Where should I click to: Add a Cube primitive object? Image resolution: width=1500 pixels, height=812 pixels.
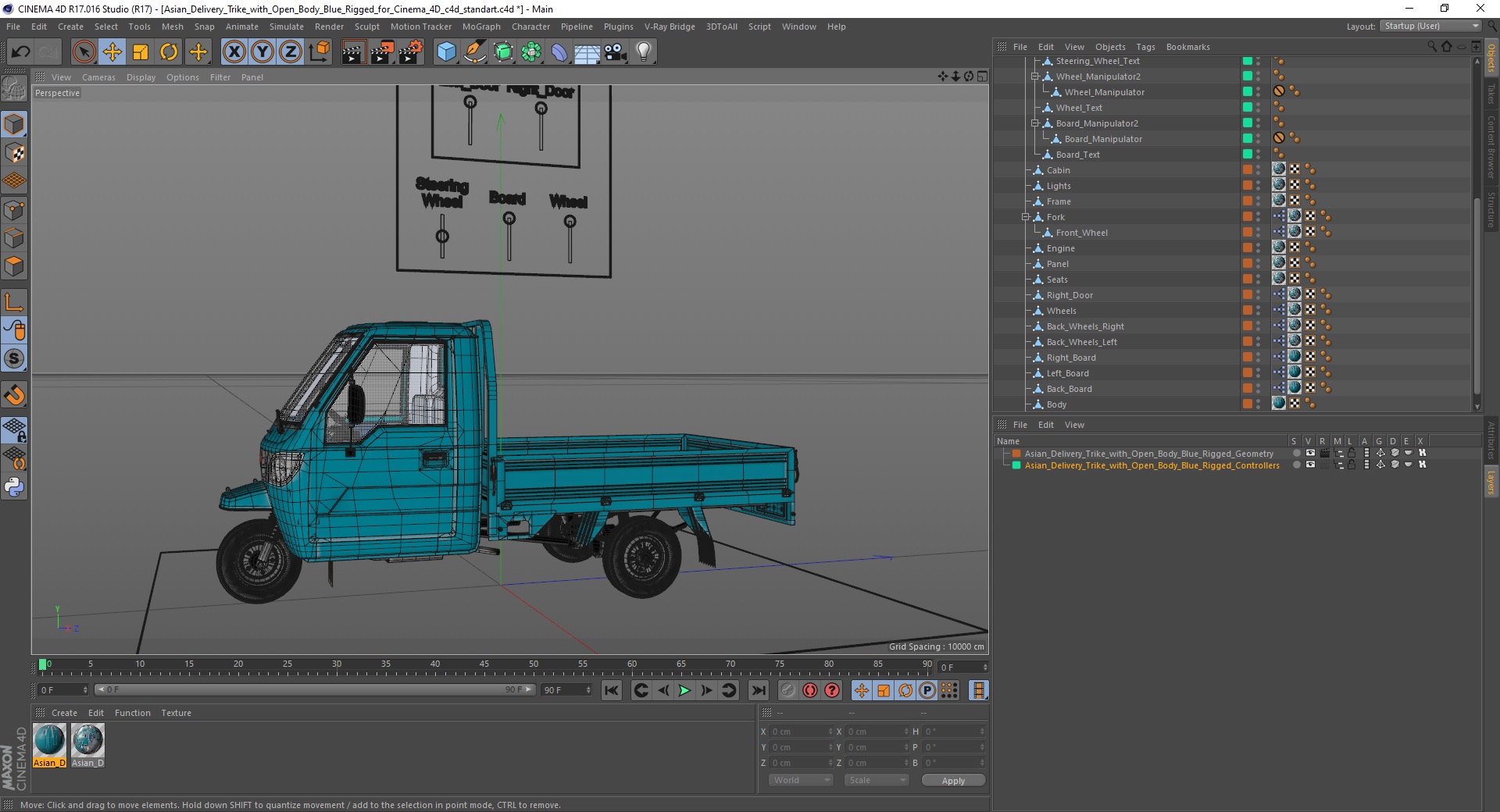(x=446, y=52)
